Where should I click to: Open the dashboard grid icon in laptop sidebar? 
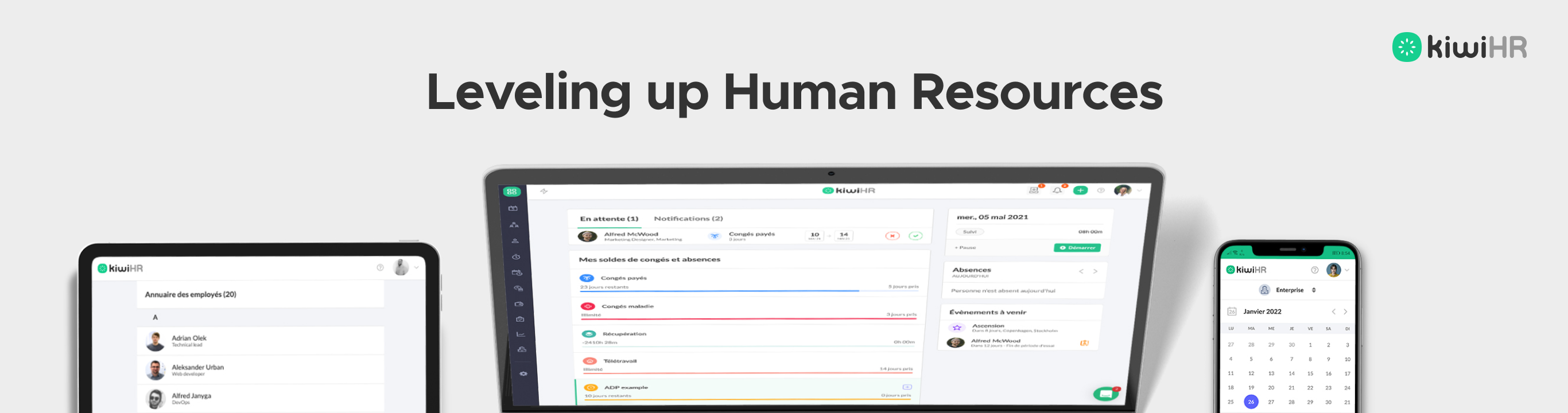(511, 192)
